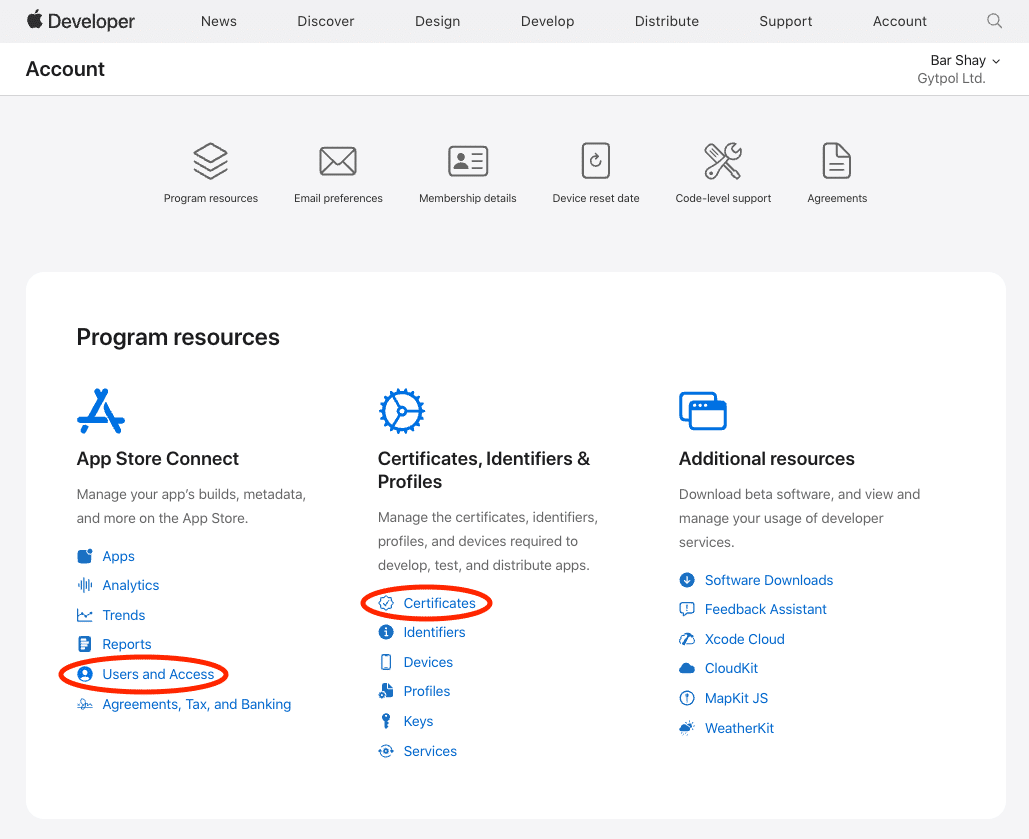Click the Trends chart icon
1029x839 pixels.
(85, 615)
